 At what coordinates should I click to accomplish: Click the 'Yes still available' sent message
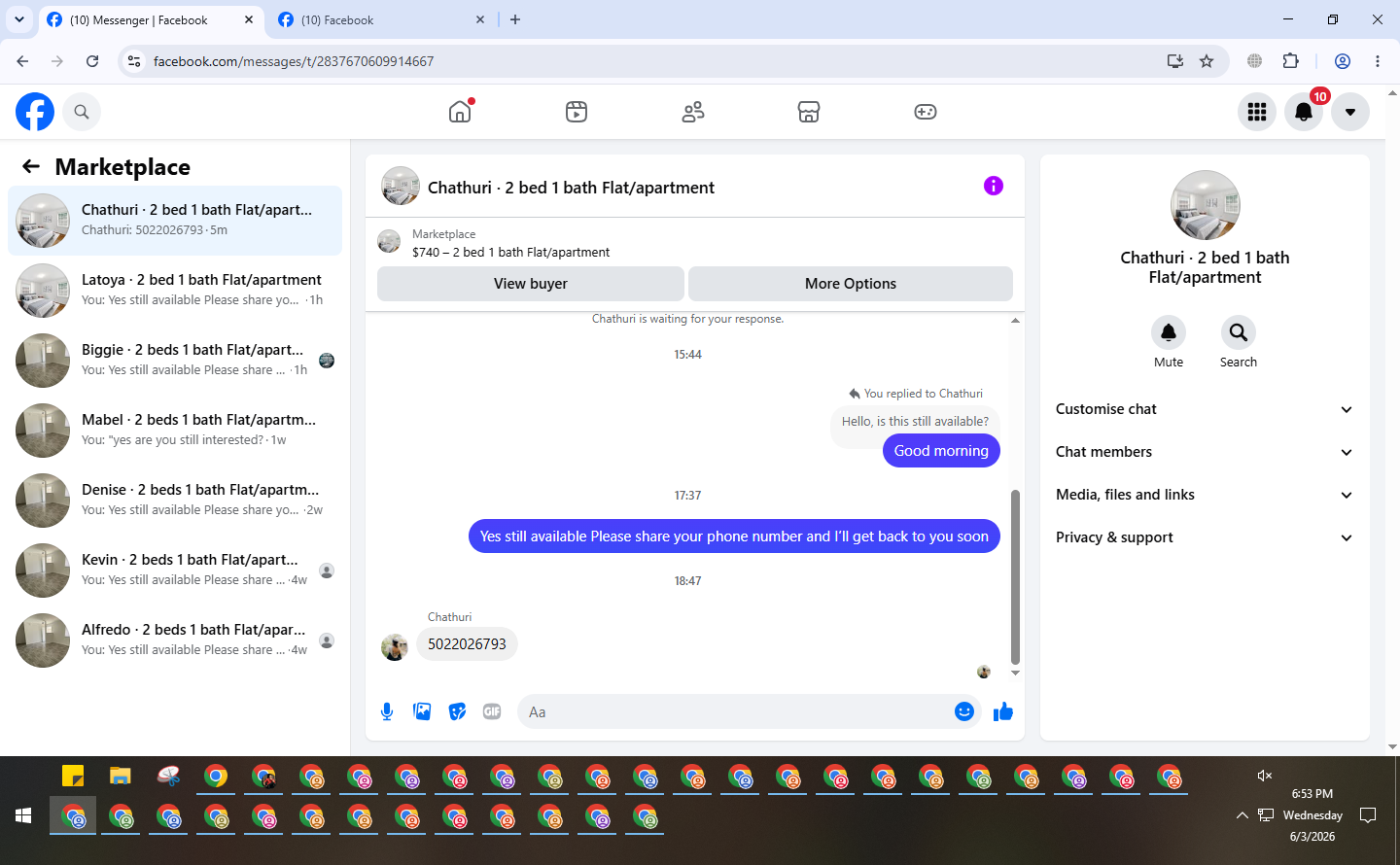click(x=734, y=536)
